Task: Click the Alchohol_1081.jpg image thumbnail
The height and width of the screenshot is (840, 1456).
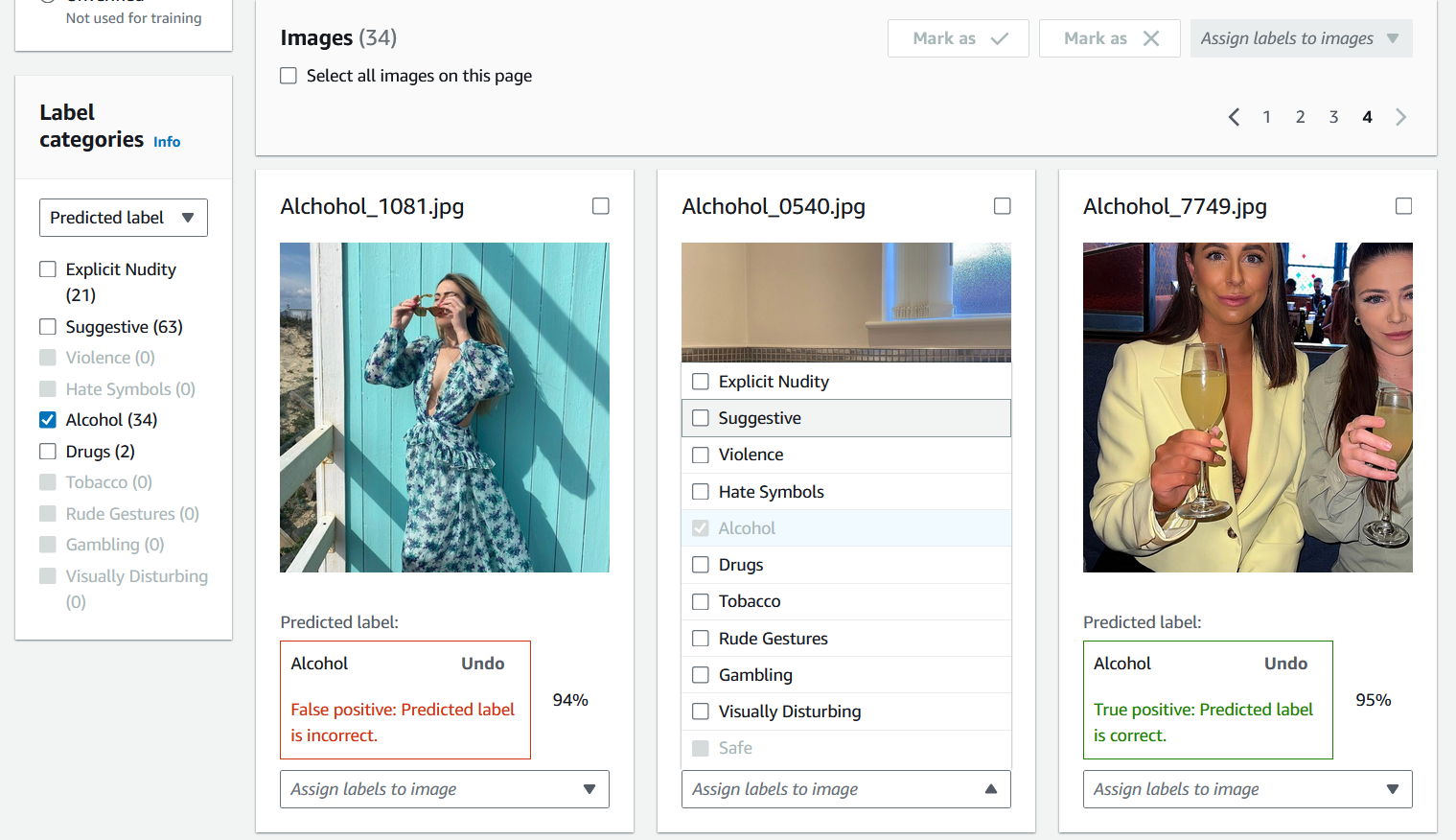Action: coord(444,407)
